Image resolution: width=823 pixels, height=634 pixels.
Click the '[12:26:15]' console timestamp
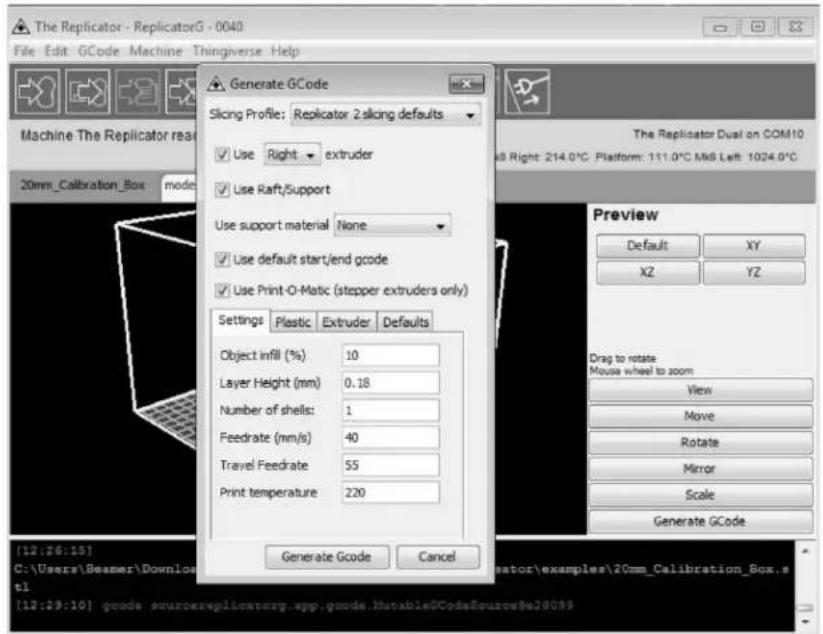point(54,551)
